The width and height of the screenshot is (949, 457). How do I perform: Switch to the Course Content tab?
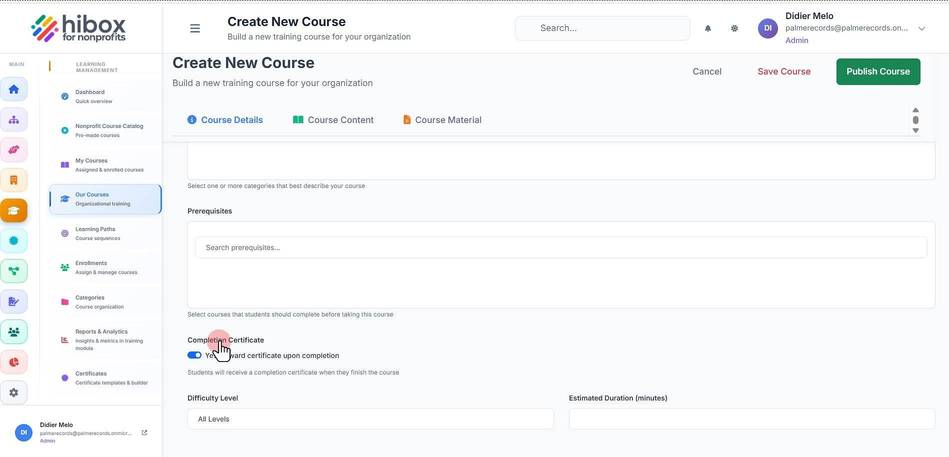[333, 120]
